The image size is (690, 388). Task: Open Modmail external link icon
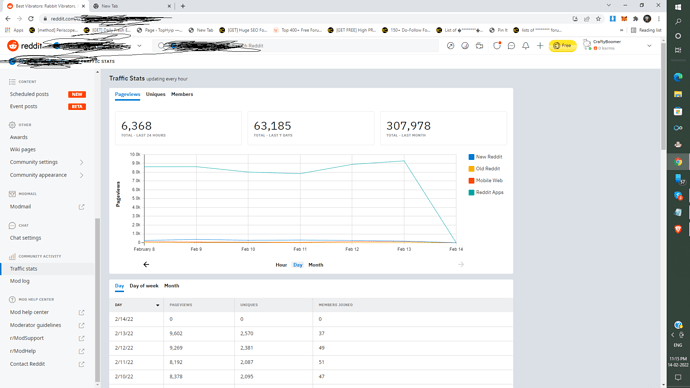tap(81, 207)
